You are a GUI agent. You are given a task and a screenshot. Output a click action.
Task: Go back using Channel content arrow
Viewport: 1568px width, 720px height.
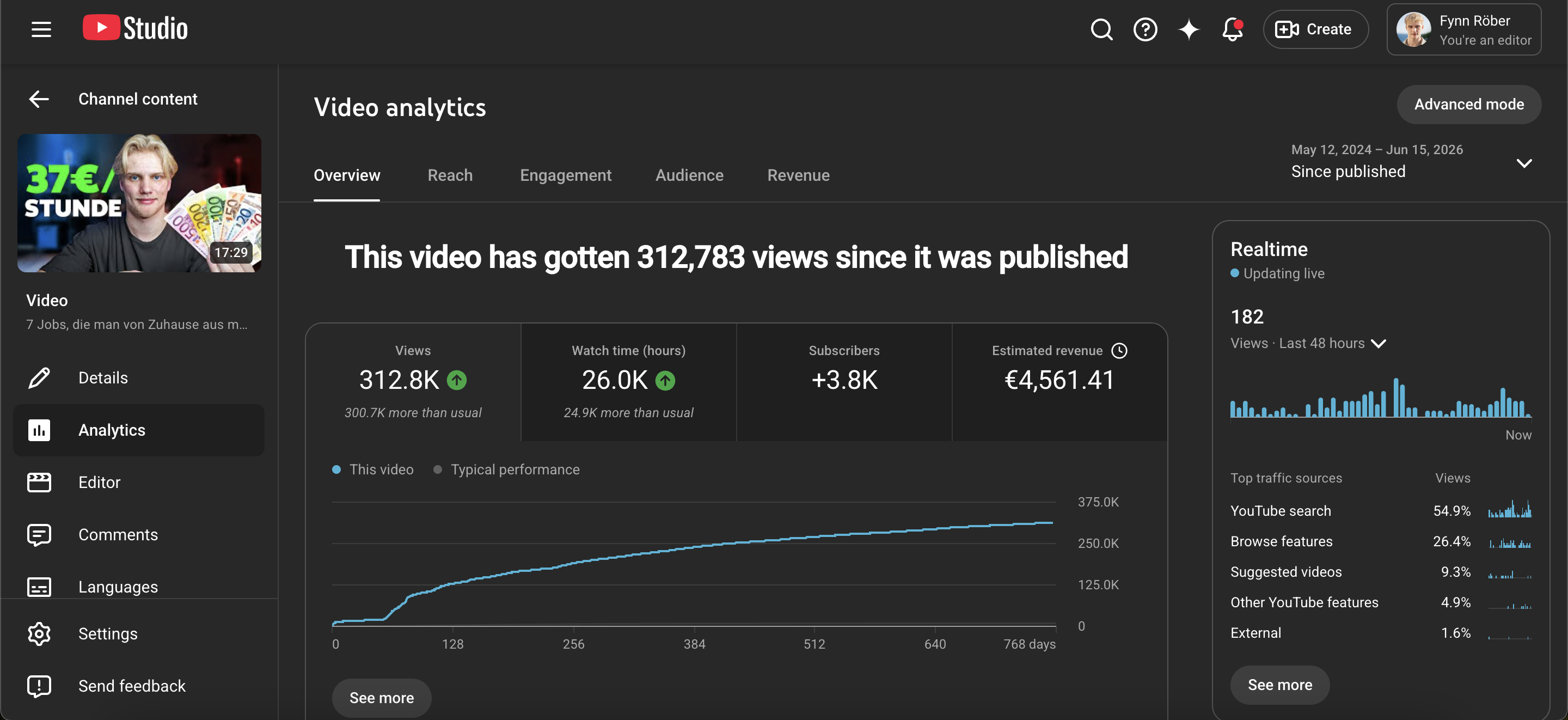40,99
